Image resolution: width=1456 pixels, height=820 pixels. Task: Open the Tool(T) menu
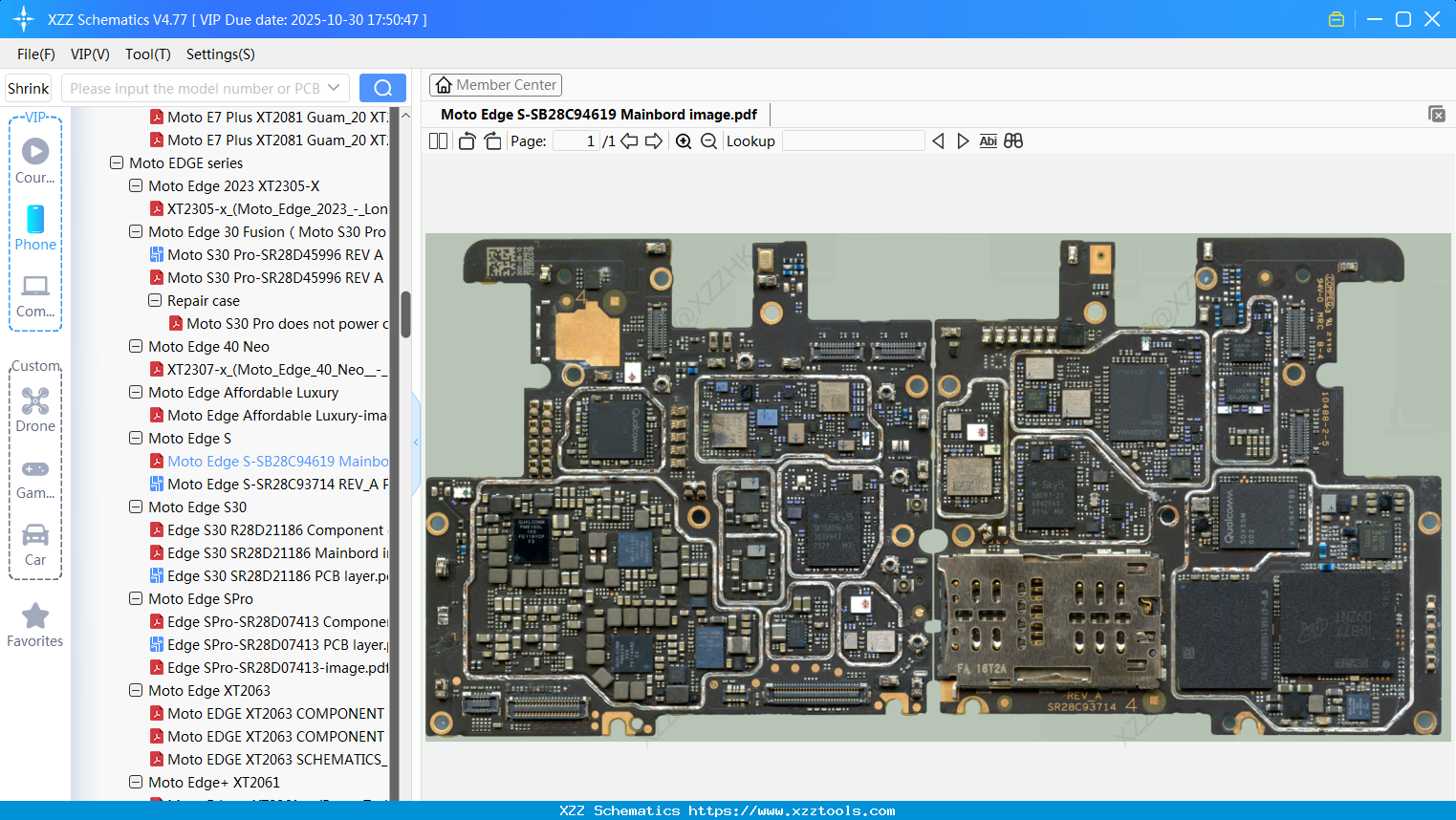tap(147, 54)
